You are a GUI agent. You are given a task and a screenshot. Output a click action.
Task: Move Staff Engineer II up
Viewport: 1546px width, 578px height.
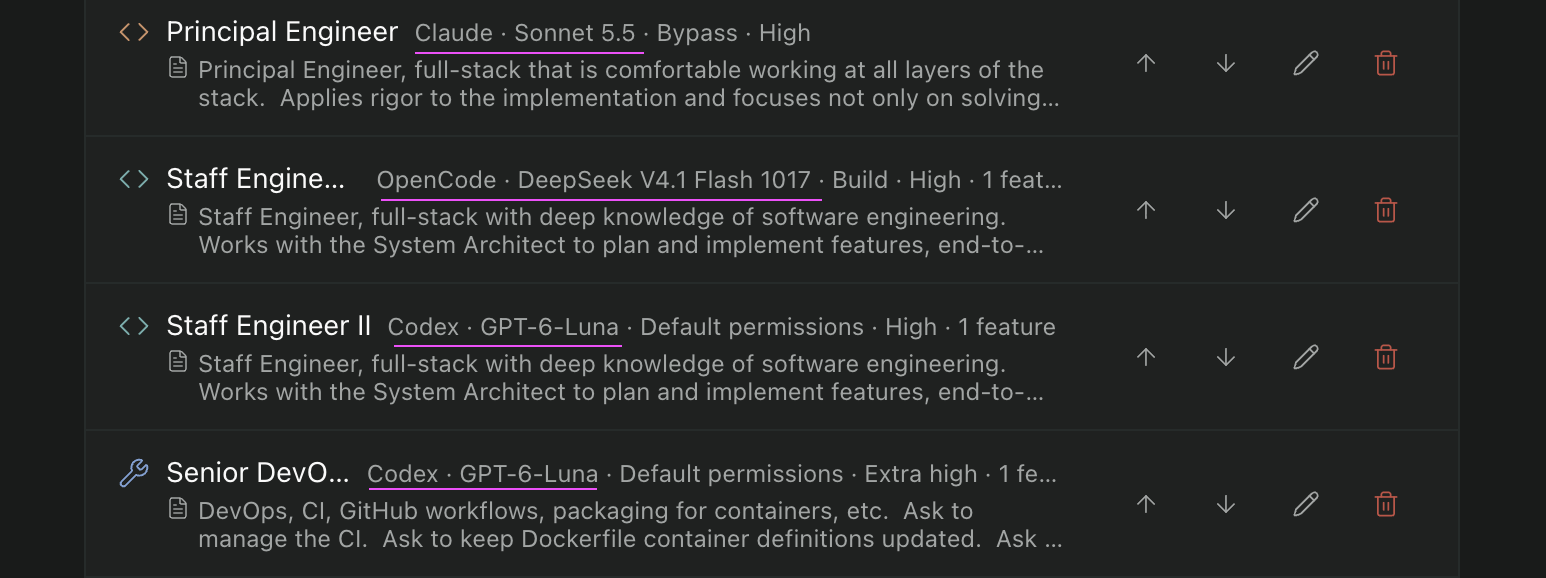pyautogui.click(x=1146, y=357)
